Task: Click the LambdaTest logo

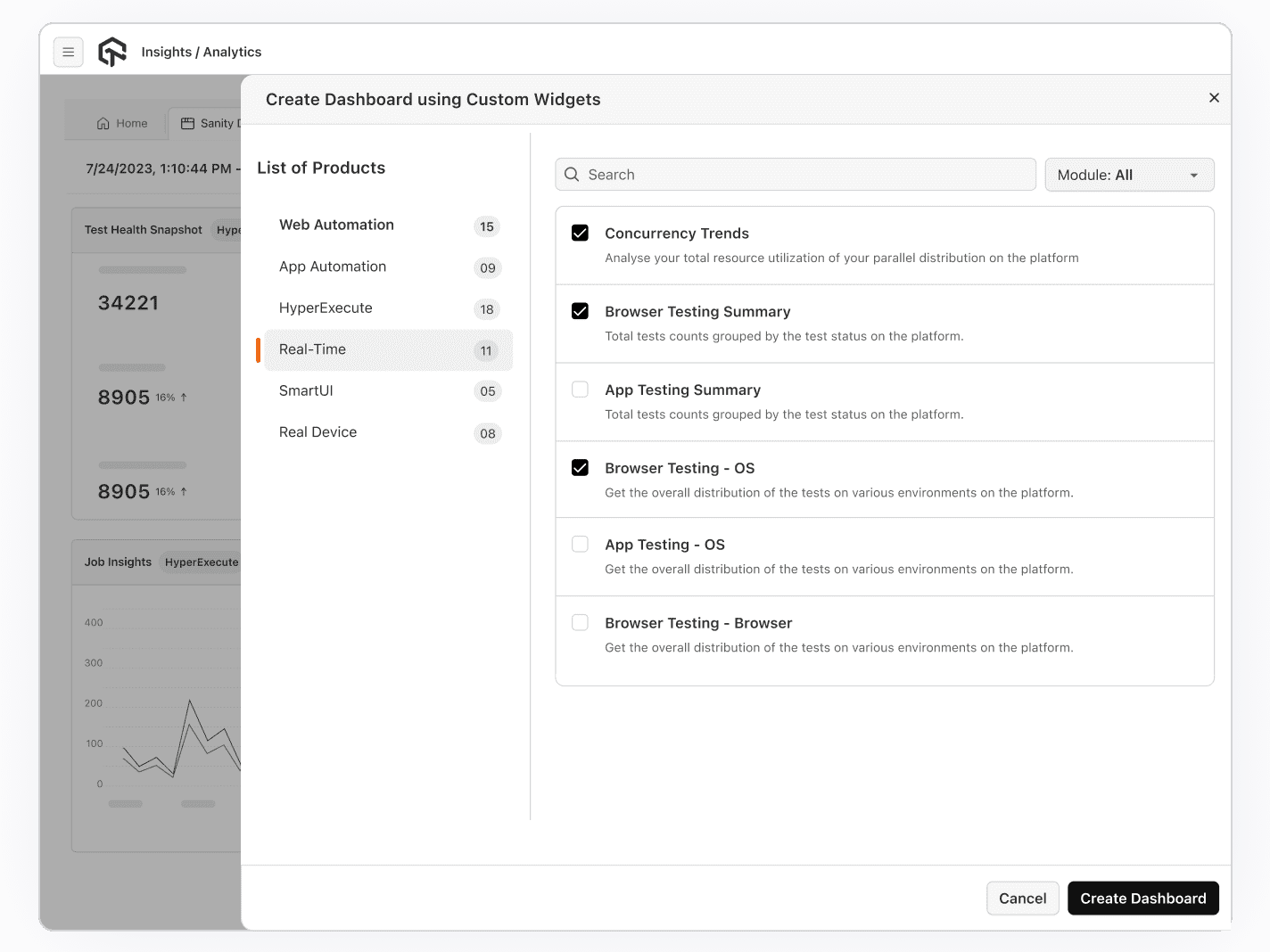Action: pos(111,52)
